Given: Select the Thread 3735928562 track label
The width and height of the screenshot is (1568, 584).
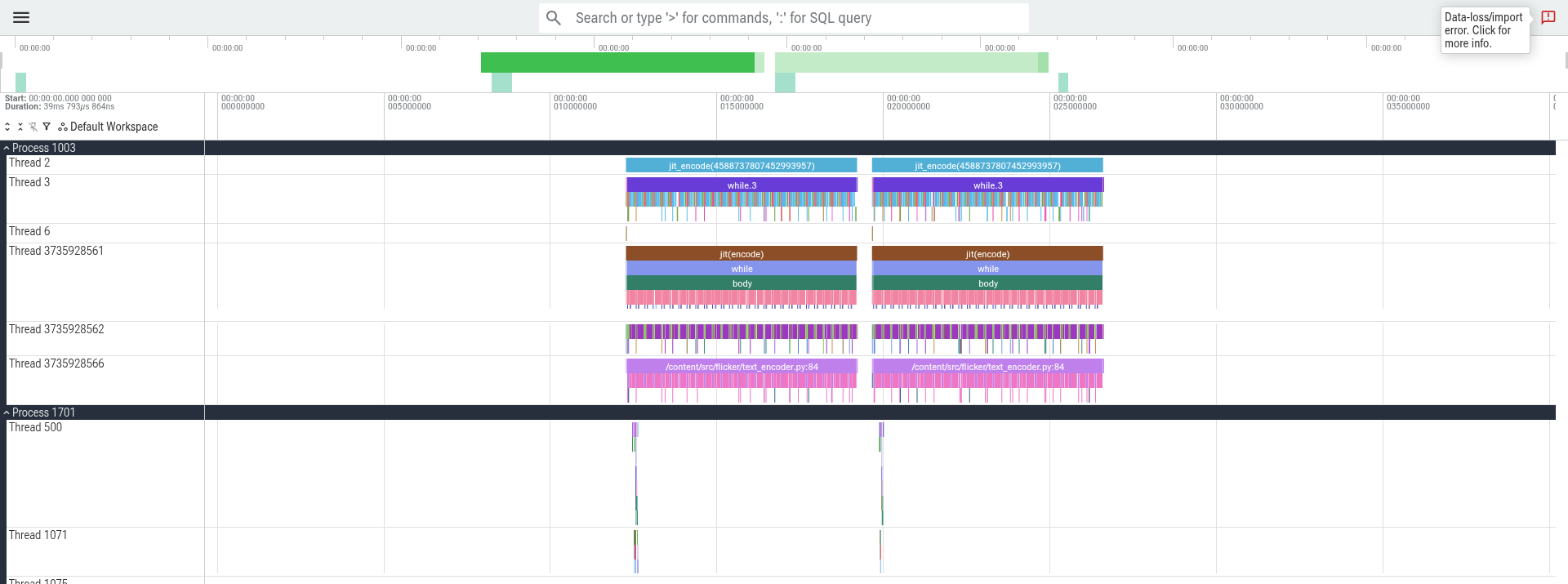Looking at the screenshot, I should (x=56, y=329).
